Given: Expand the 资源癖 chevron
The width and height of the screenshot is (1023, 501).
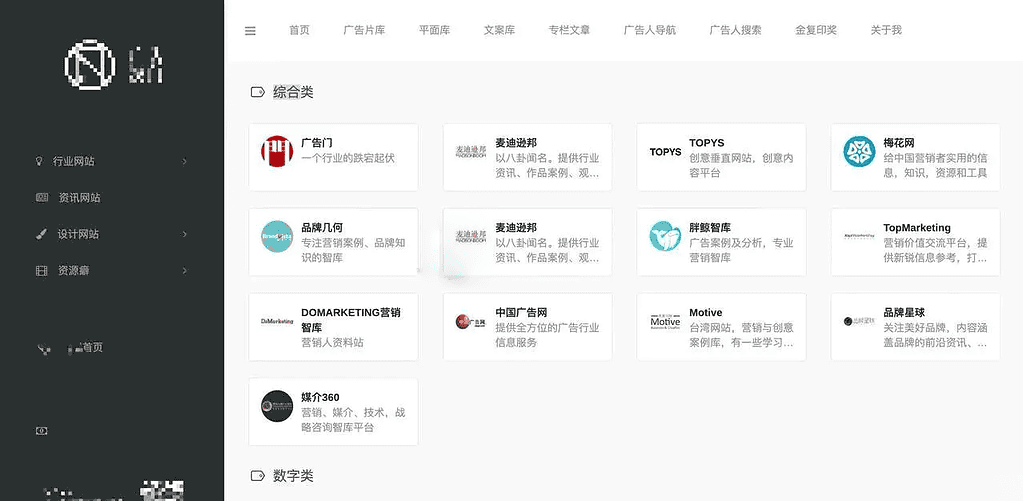Looking at the screenshot, I should (185, 271).
